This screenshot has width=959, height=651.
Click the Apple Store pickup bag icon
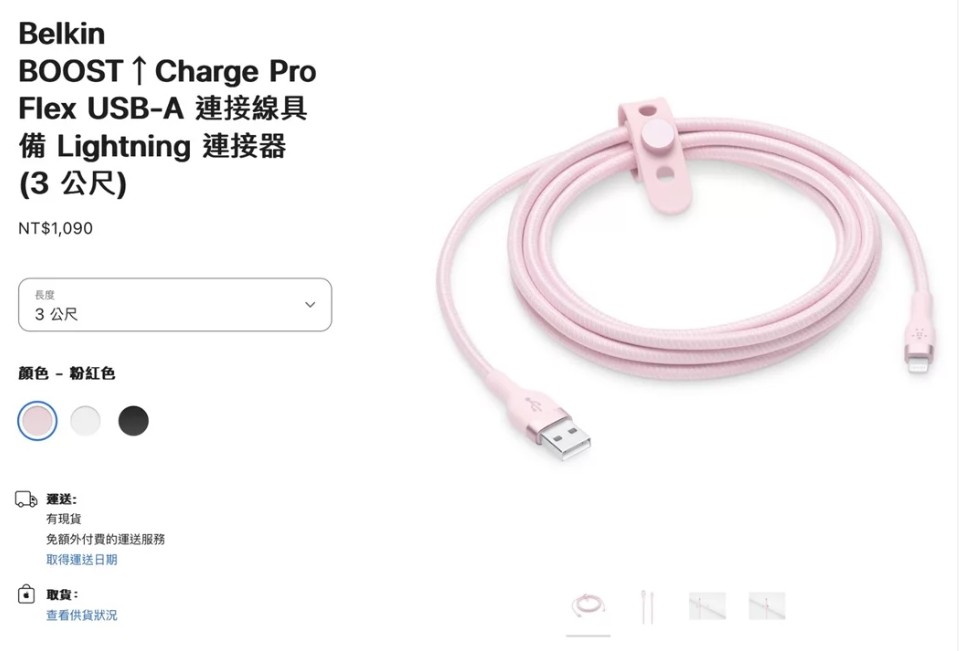tap(26, 594)
